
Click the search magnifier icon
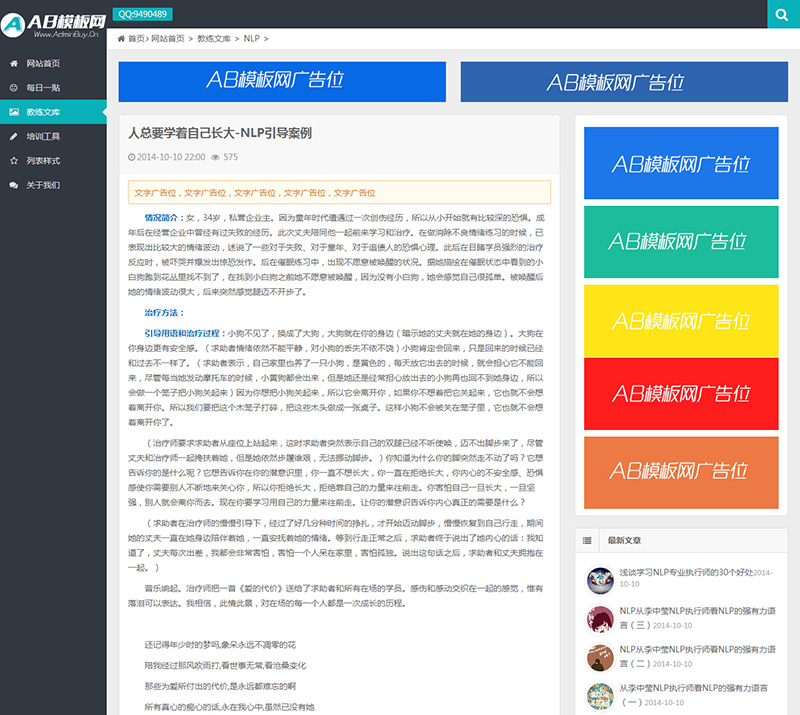pos(781,14)
